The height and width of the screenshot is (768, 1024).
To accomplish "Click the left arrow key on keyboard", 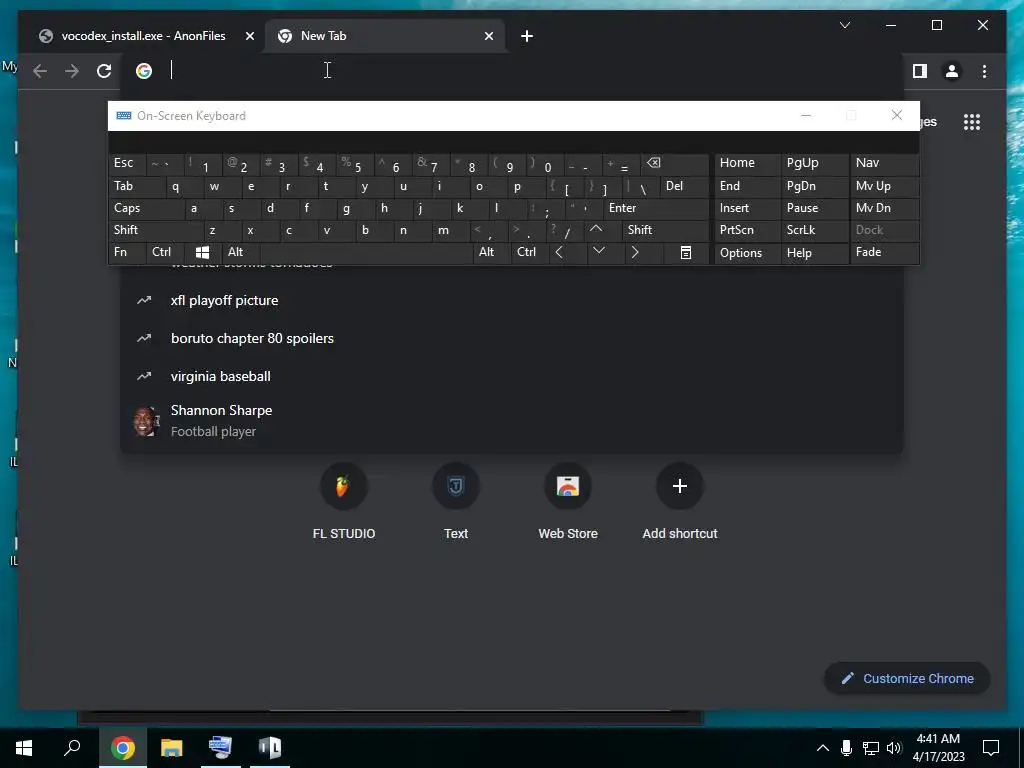I will [x=559, y=252].
